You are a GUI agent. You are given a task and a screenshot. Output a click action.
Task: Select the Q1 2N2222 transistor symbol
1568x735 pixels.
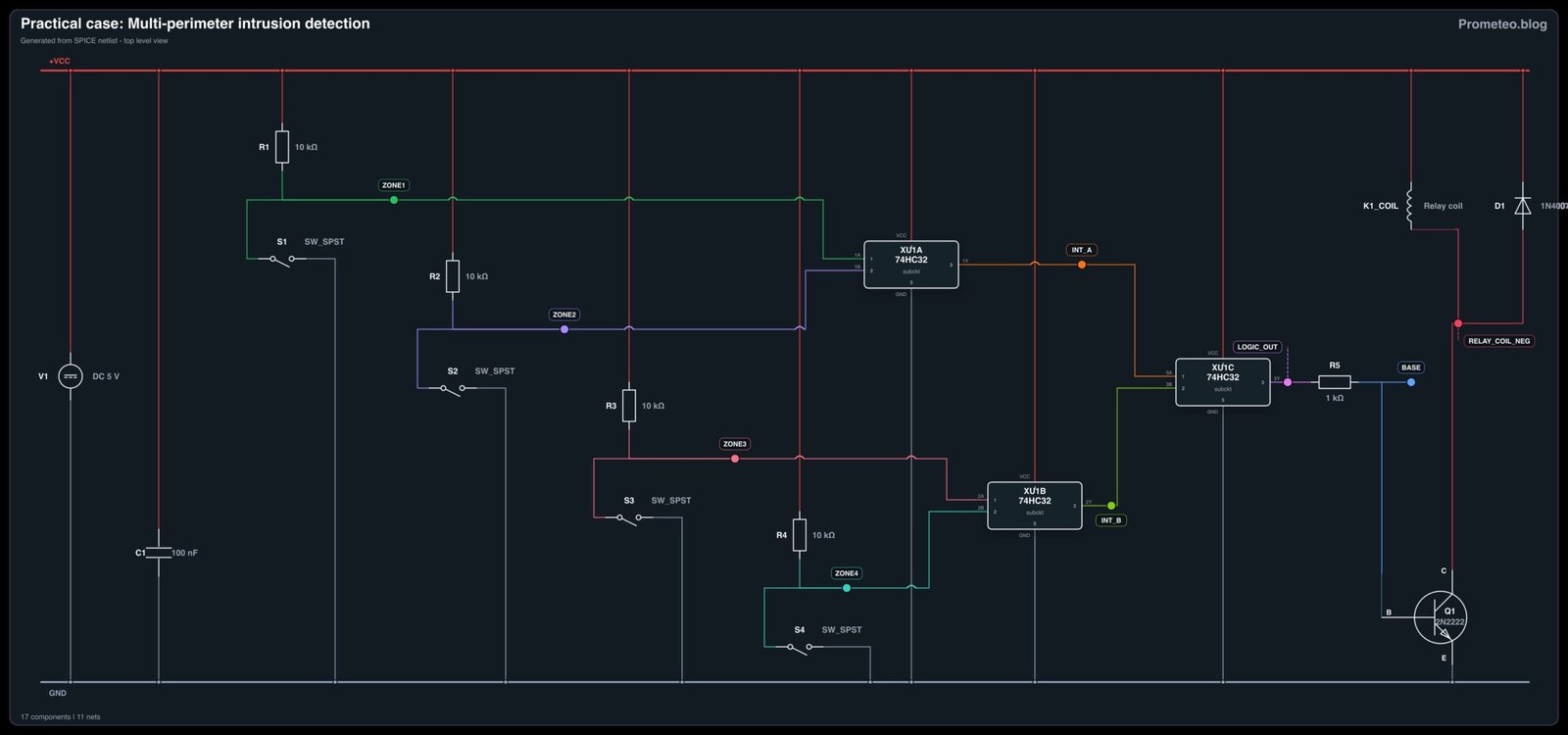(x=1441, y=617)
